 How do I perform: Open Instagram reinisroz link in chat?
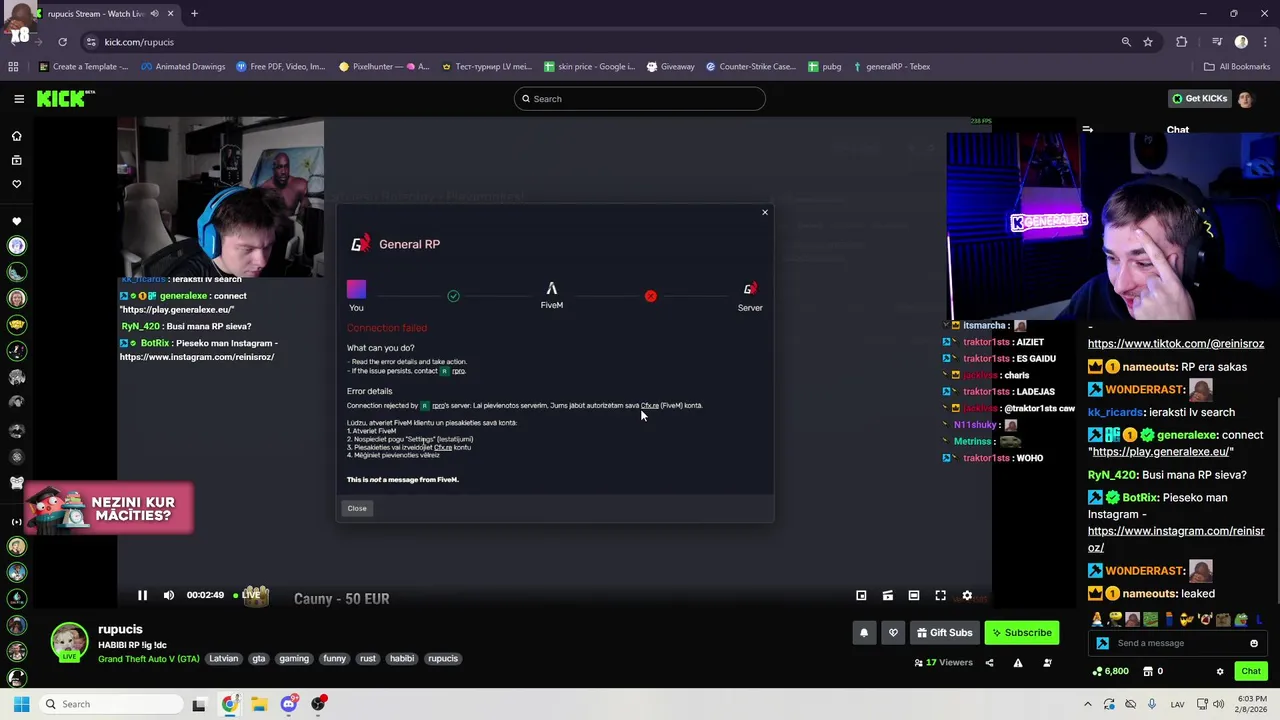1176,539
